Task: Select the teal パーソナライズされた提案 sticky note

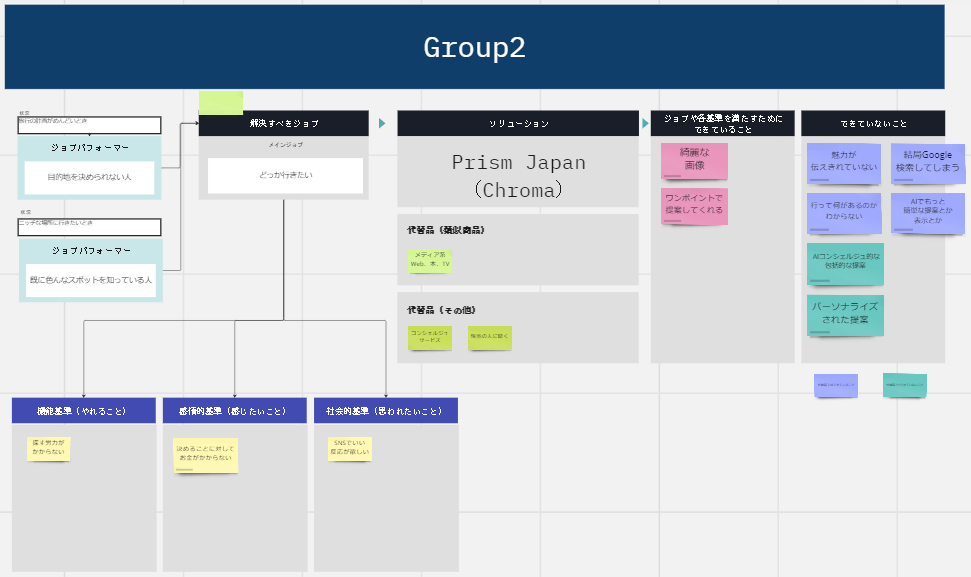Action: (845, 314)
